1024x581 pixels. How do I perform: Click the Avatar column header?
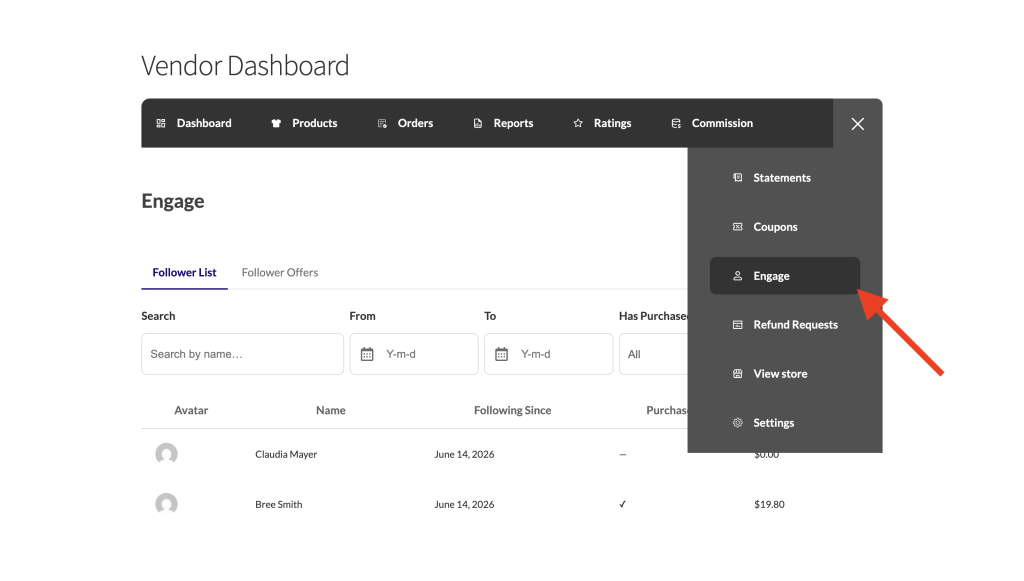(191, 410)
